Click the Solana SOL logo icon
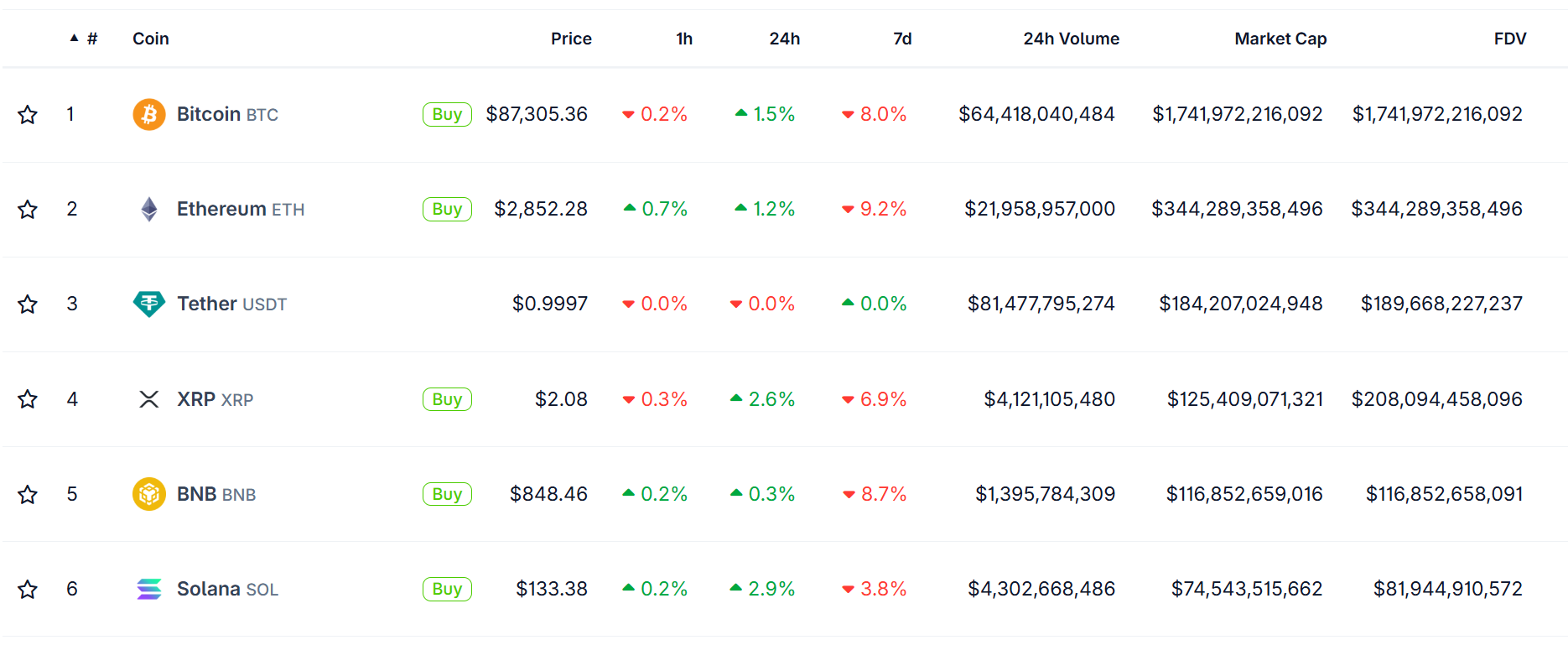This screenshot has width=1568, height=645. click(x=148, y=589)
